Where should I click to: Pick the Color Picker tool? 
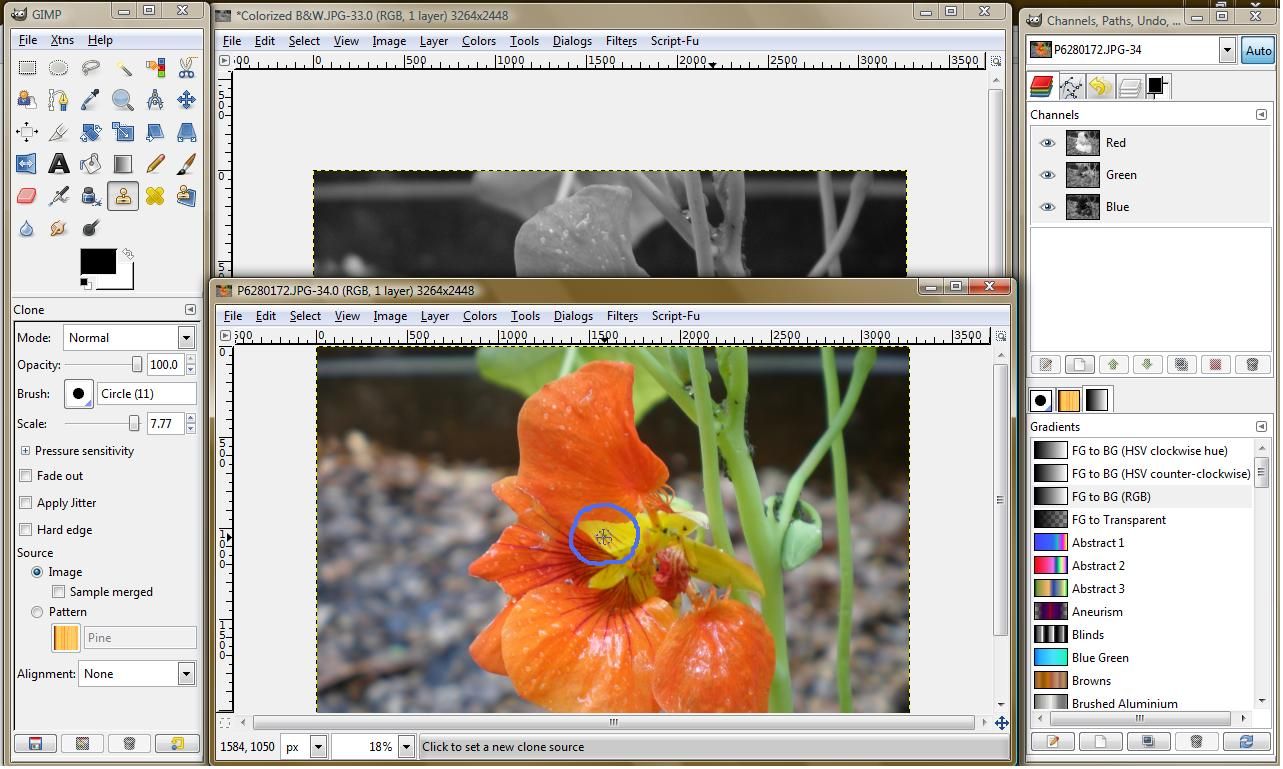point(90,100)
